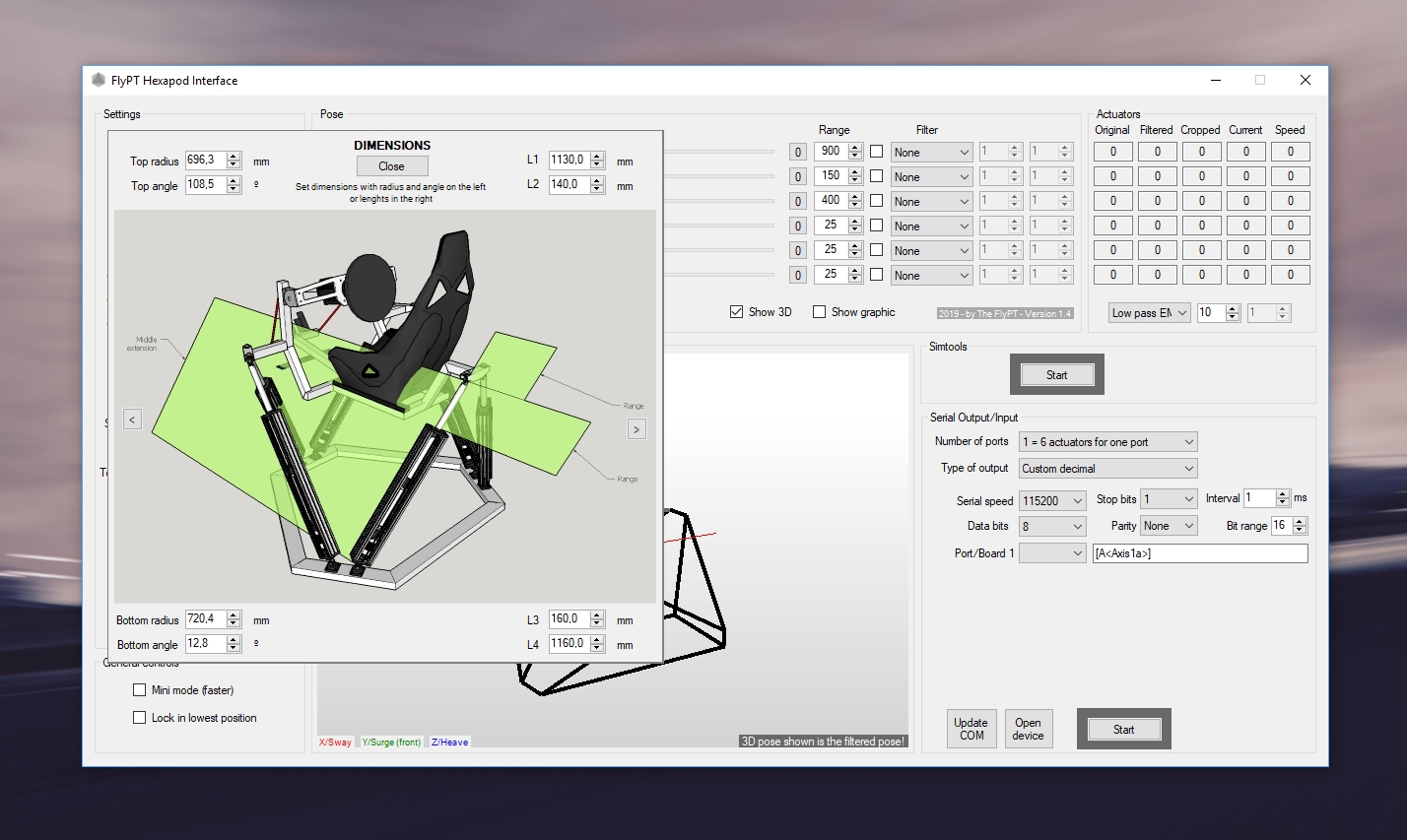Click the Update COM button

point(971,729)
